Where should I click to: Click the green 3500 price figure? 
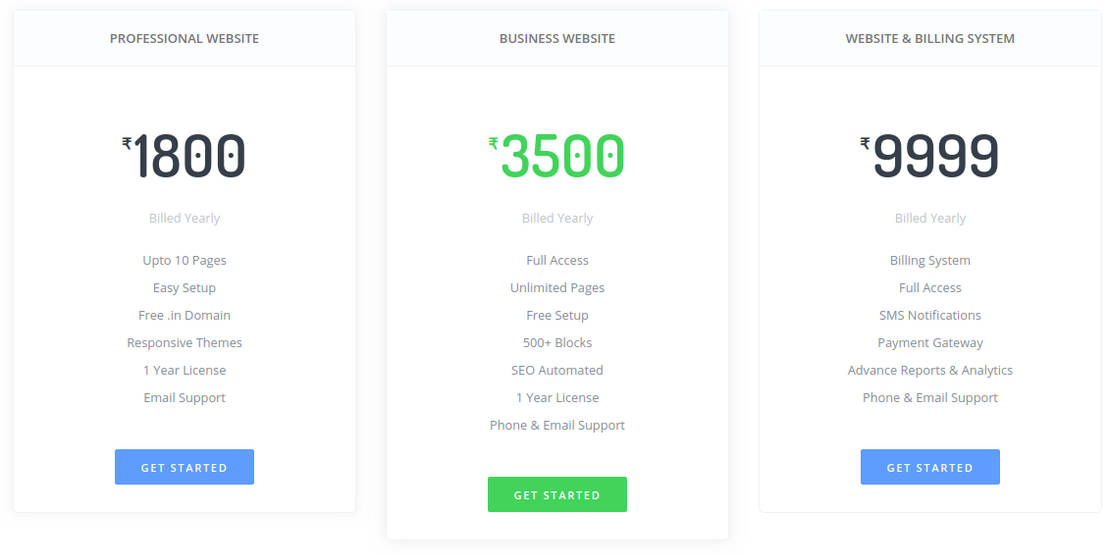click(x=563, y=157)
